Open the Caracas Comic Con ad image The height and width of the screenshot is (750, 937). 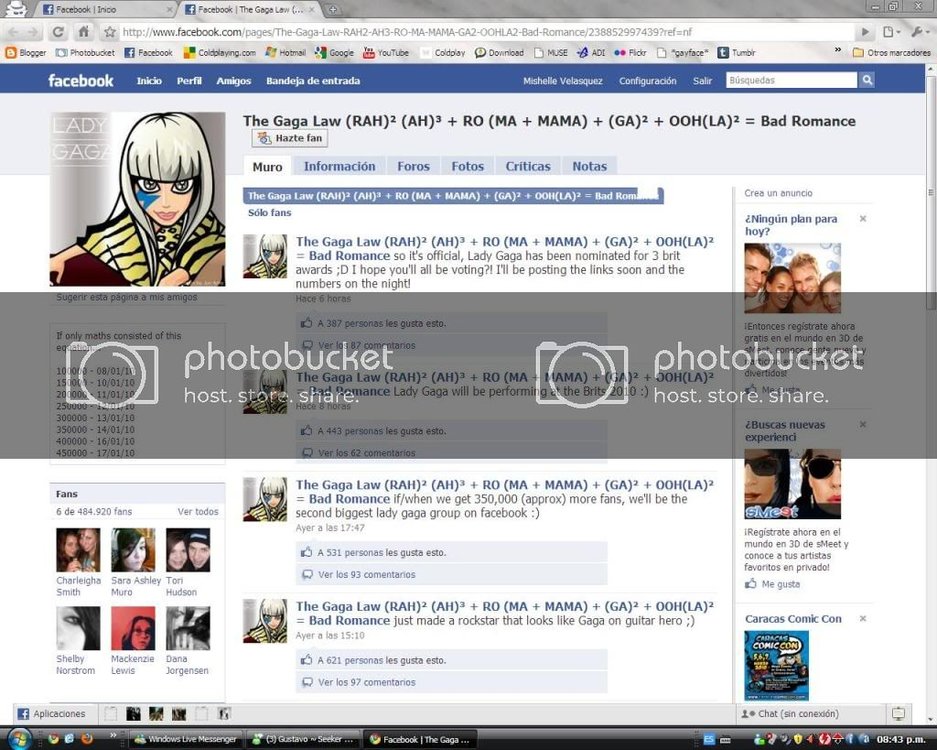(x=776, y=665)
